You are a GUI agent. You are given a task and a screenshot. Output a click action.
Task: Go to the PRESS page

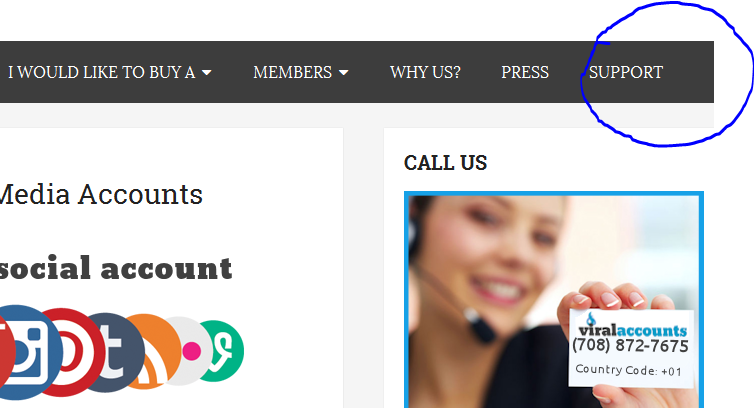point(525,72)
